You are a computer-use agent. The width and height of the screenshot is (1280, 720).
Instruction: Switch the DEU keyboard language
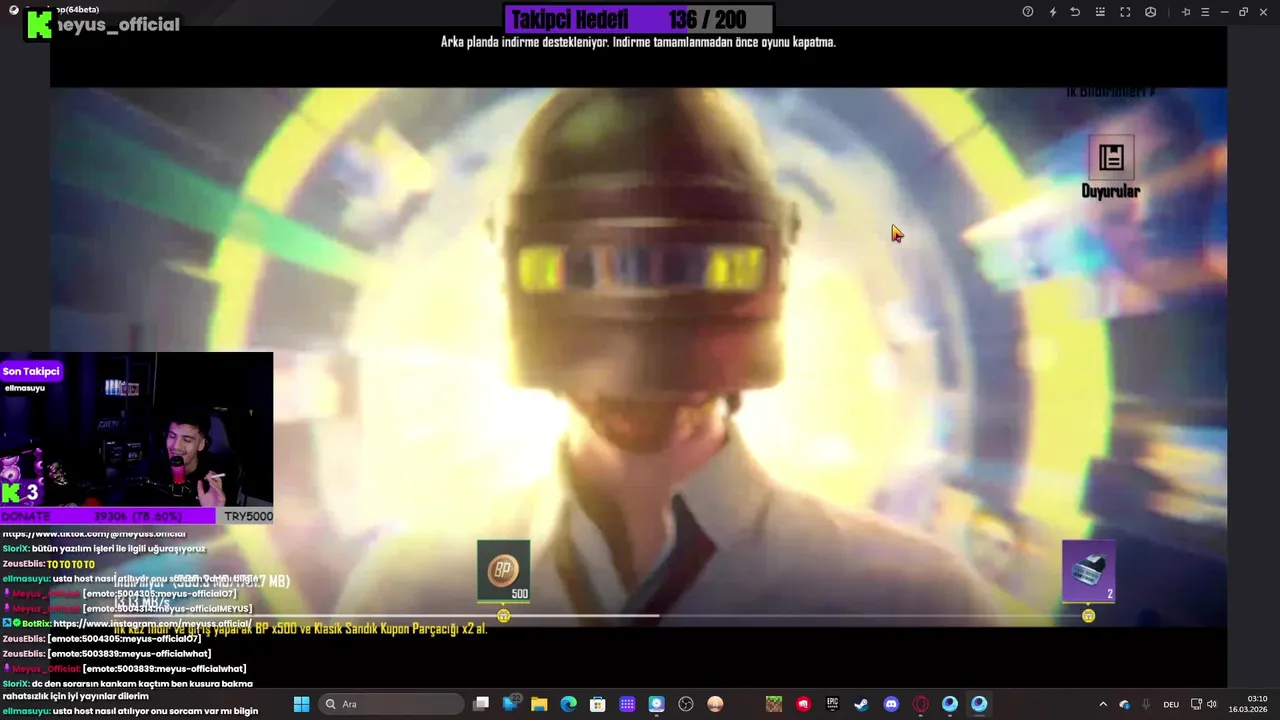click(1171, 704)
